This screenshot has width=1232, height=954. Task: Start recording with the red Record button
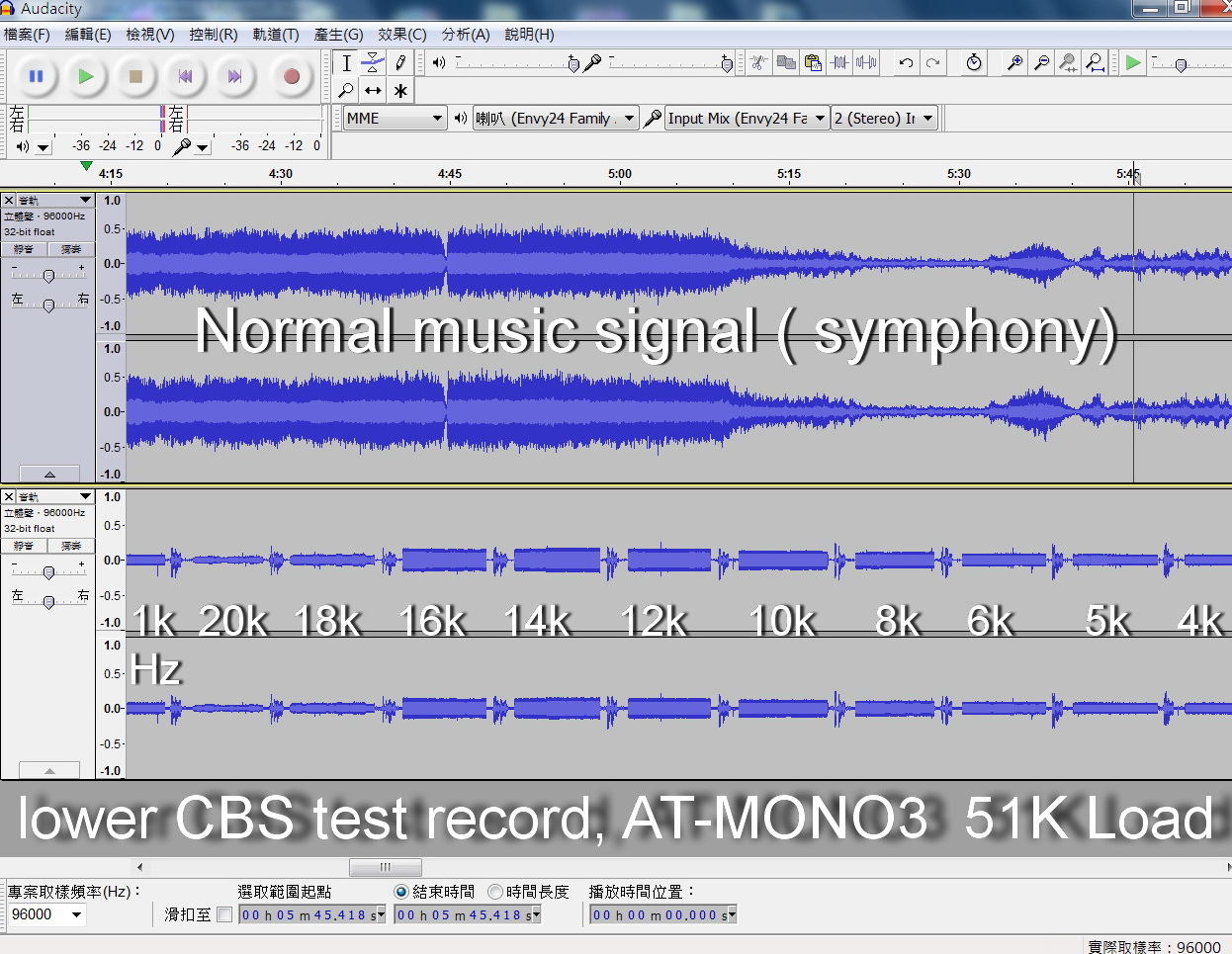click(291, 76)
